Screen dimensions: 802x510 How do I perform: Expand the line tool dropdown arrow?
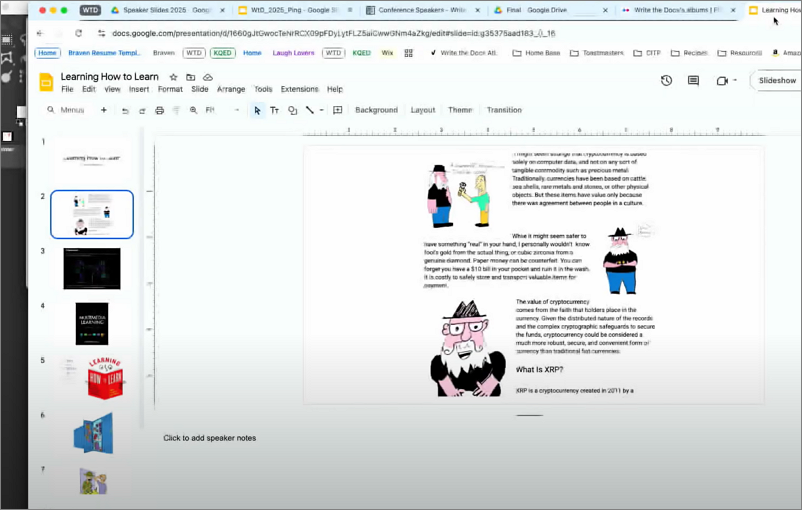322,110
